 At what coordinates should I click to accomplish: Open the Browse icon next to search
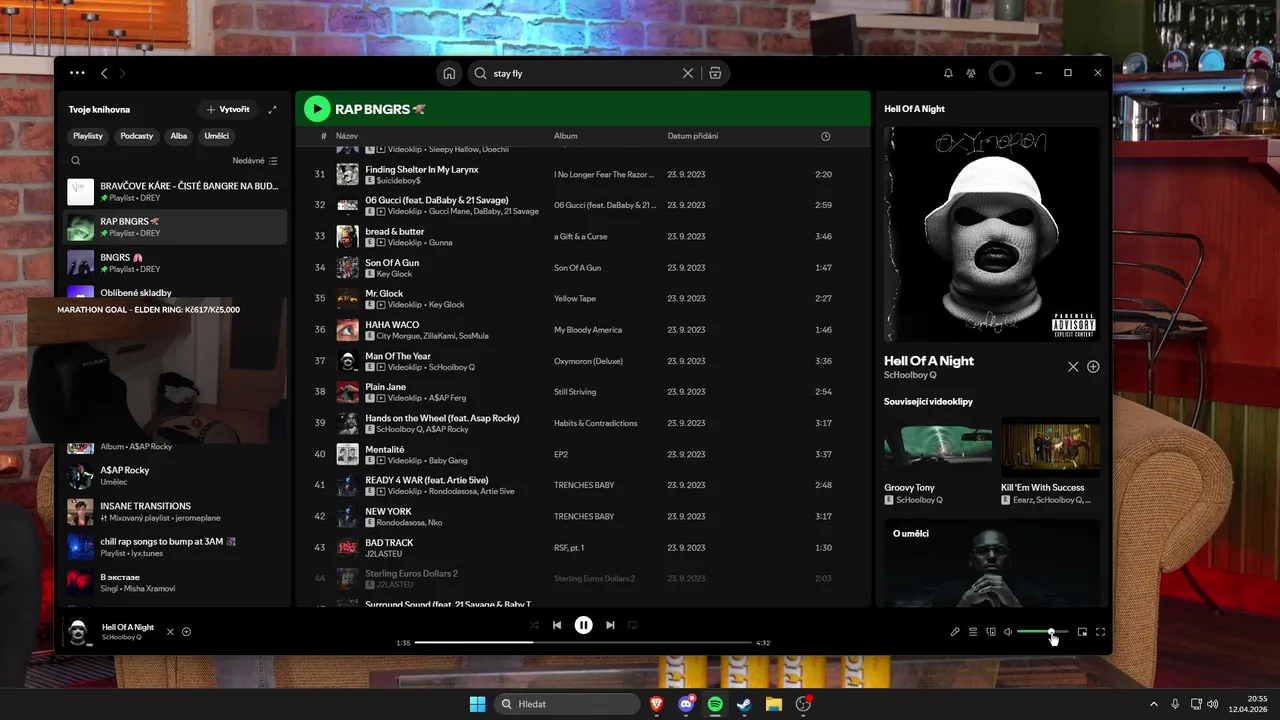click(715, 73)
